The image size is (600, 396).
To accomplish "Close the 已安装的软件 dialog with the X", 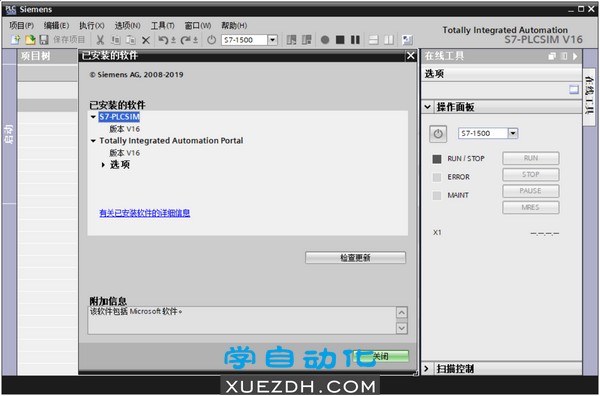I will click(x=411, y=56).
